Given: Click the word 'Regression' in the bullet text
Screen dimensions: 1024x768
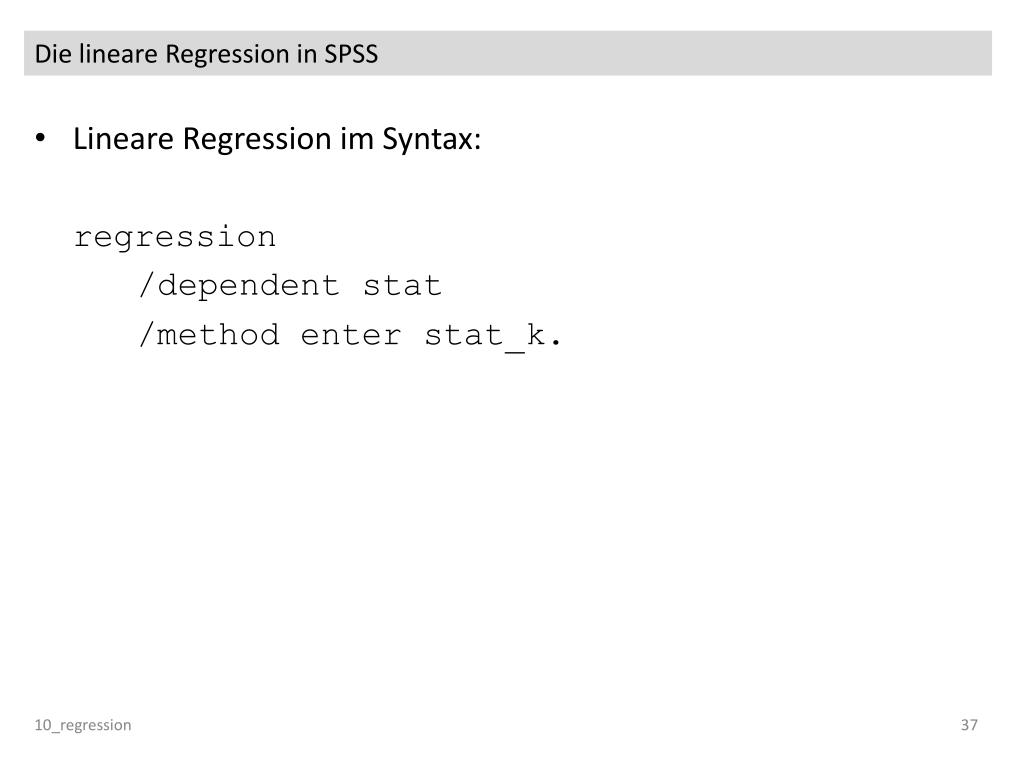Looking at the screenshot, I should point(257,140).
